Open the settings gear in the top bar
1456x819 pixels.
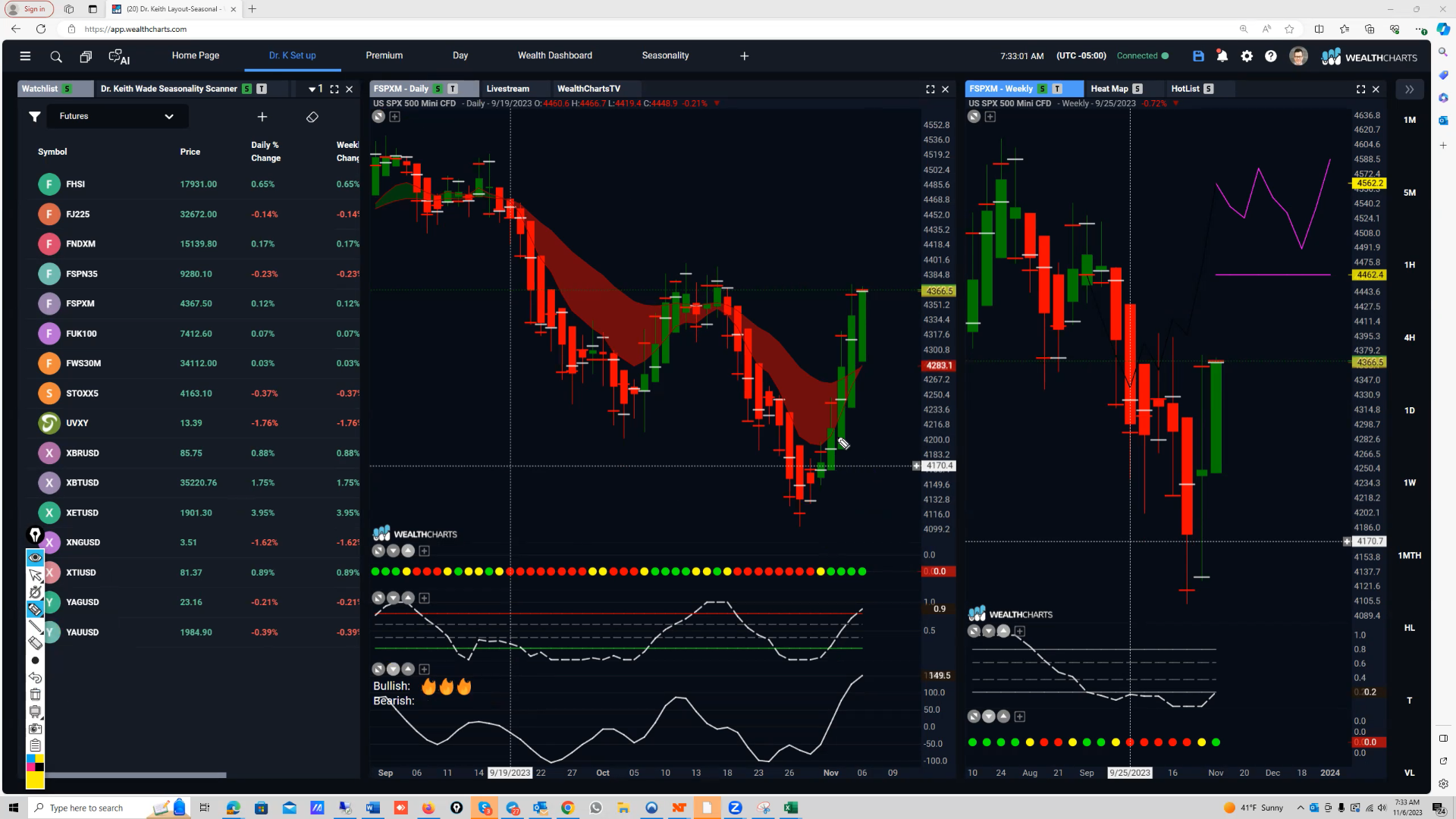click(x=1247, y=56)
